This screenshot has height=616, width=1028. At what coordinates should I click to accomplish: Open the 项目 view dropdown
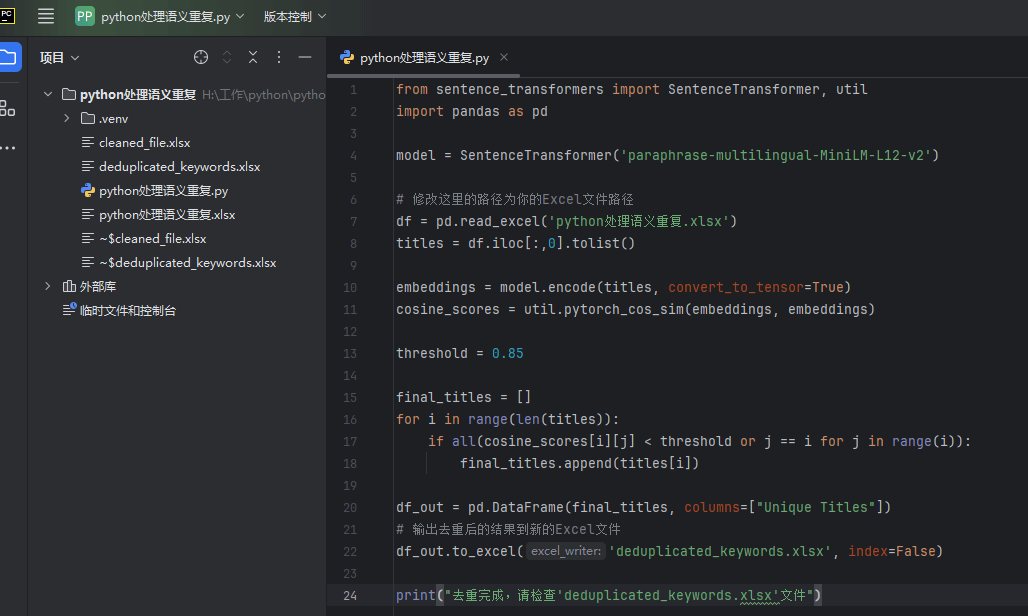click(59, 58)
